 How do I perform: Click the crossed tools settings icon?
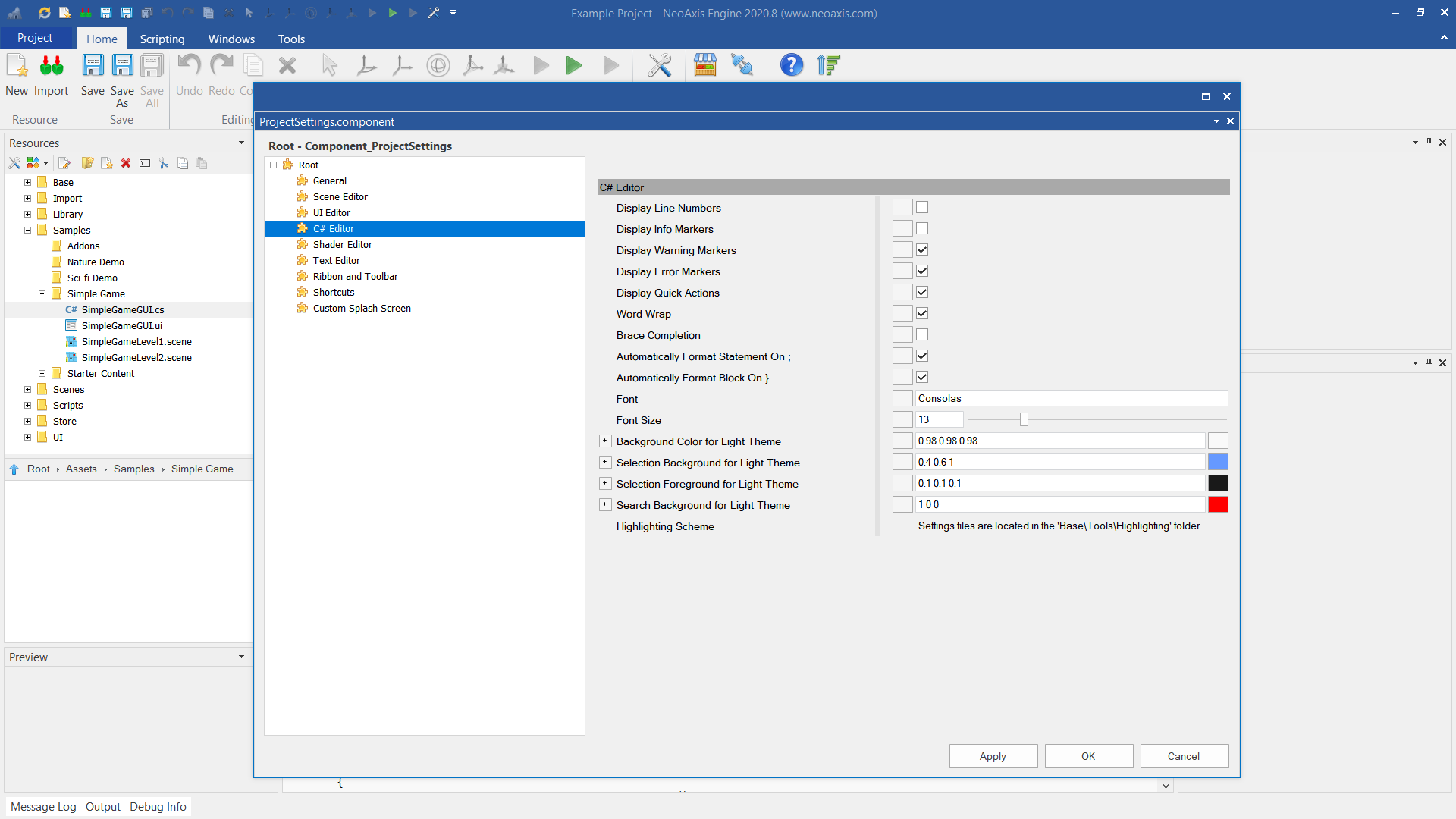click(659, 66)
